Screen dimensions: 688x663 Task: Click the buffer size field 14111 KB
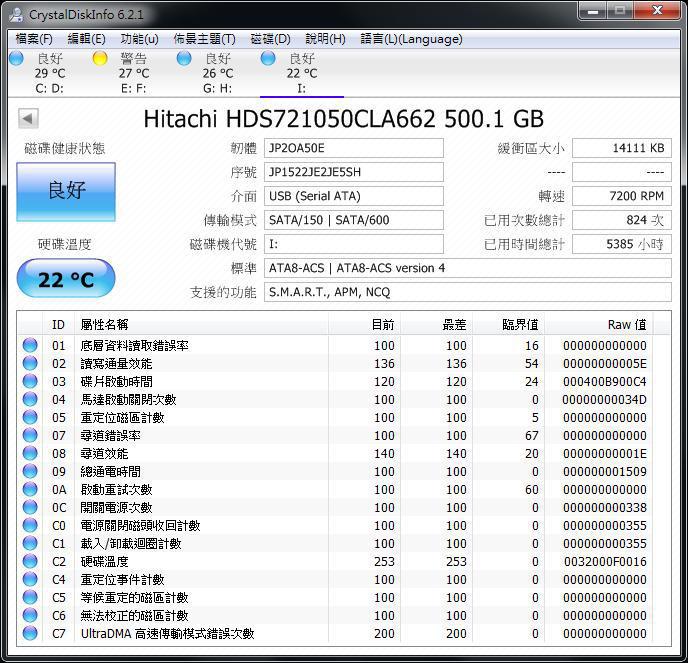pos(622,148)
